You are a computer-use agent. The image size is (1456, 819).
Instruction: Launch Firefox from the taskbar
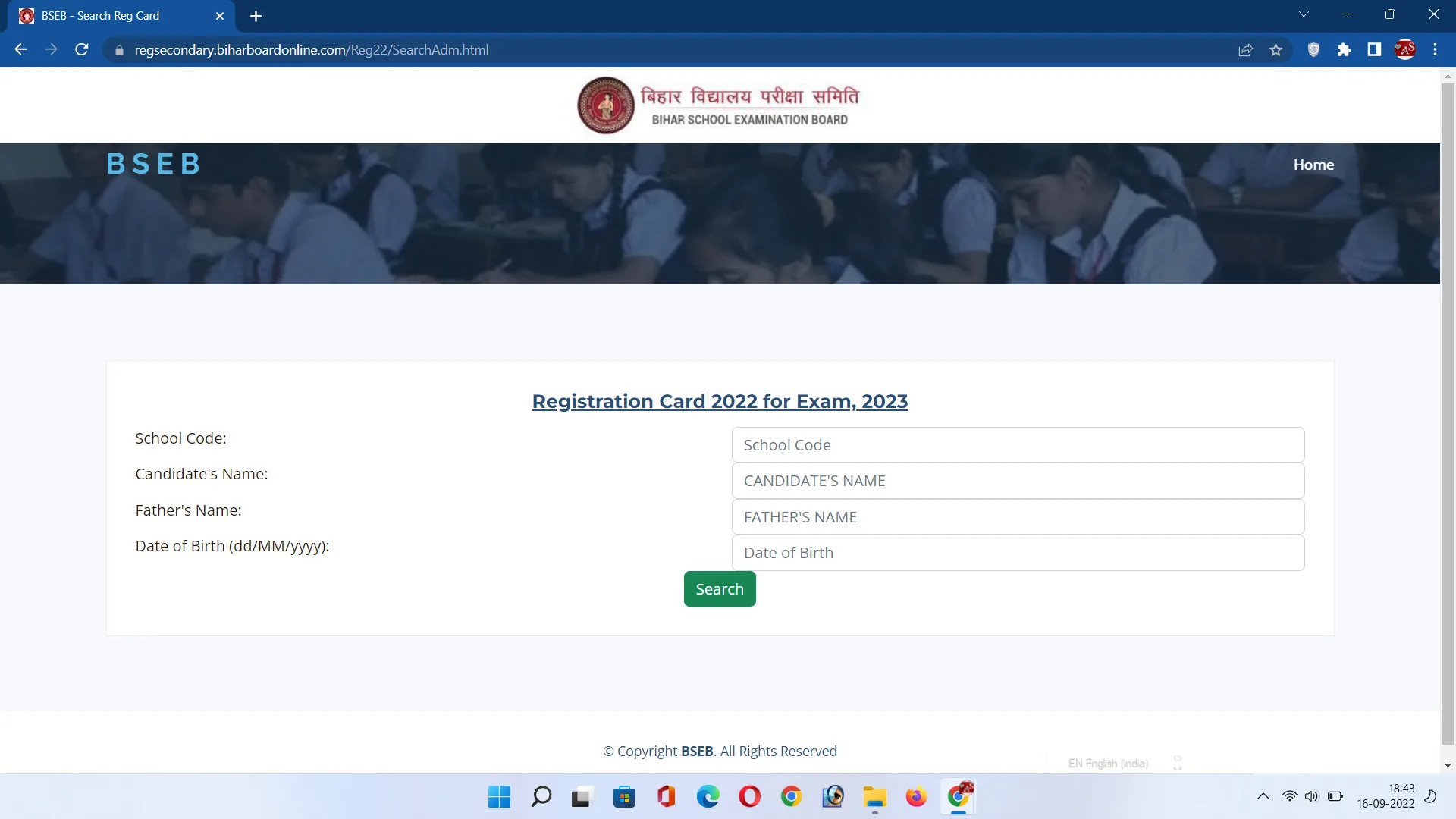click(917, 796)
